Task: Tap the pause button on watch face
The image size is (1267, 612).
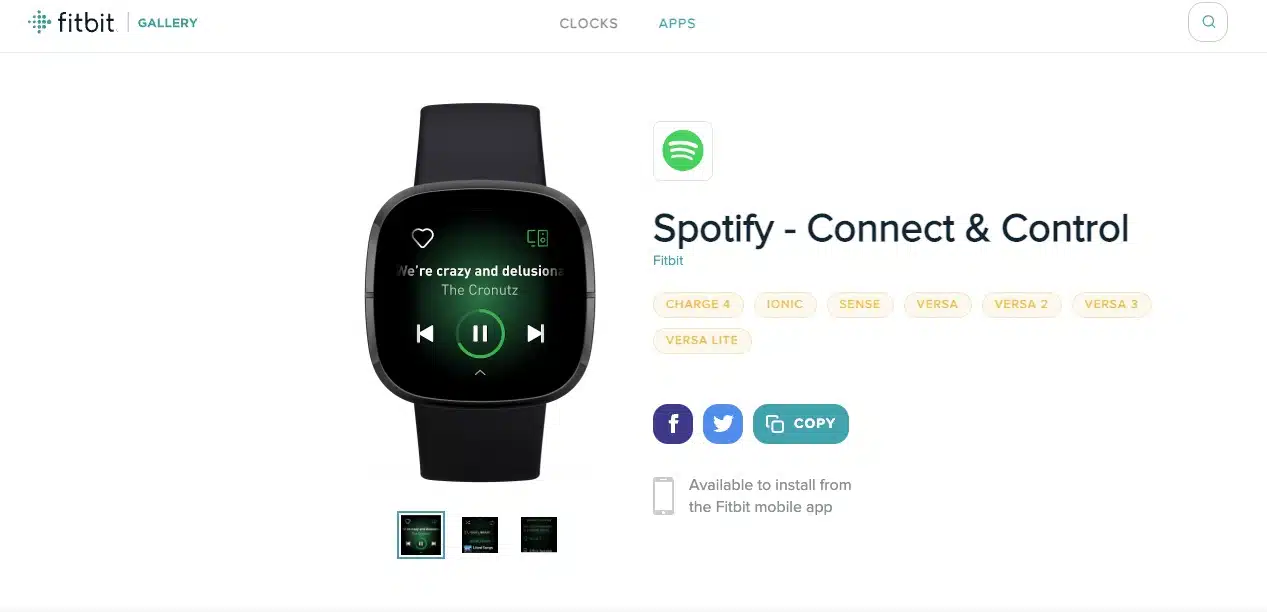Action: (480, 333)
